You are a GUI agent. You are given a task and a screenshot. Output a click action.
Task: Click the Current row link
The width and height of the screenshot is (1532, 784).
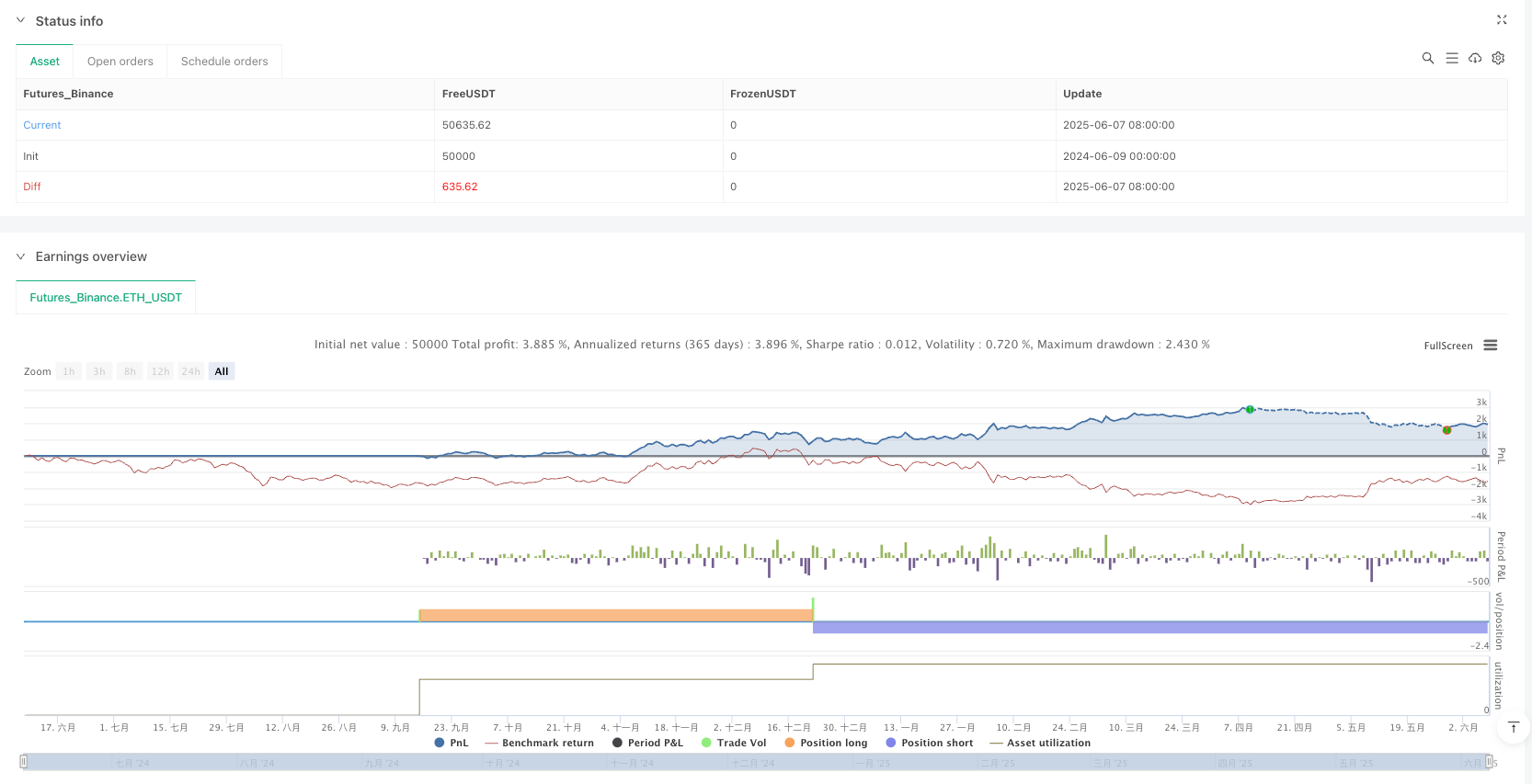pos(42,125)
